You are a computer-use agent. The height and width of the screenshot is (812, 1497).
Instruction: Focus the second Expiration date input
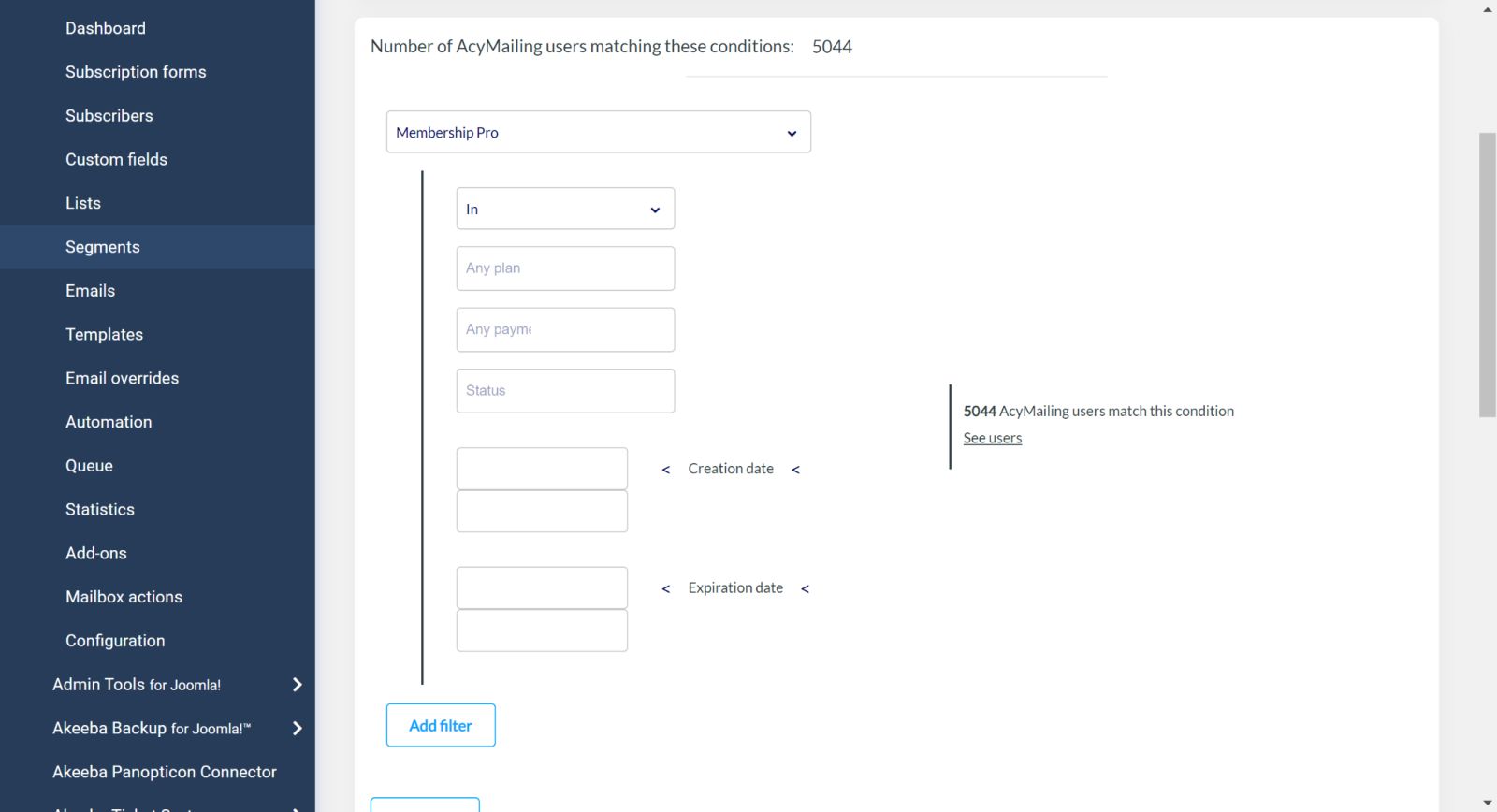pyautogui.click(x=542, y=631)
